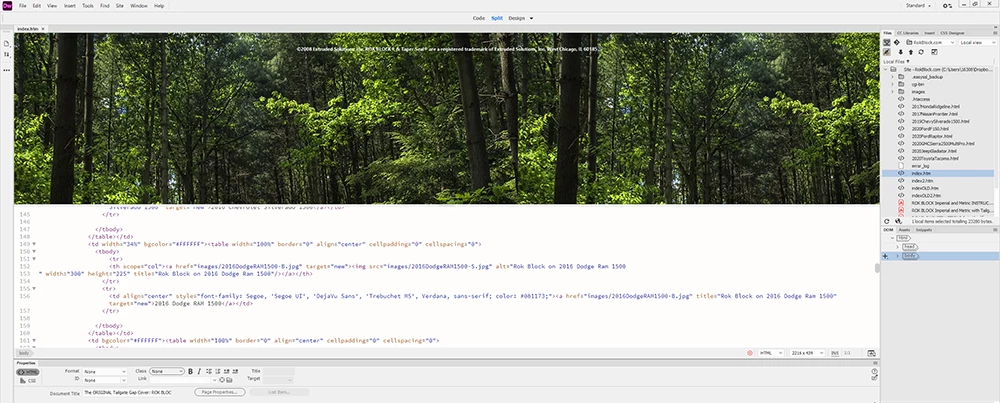This screenshot has height=403, width=1000.
Task: Click the body tag in tag selector
Action: pos(24,353)
